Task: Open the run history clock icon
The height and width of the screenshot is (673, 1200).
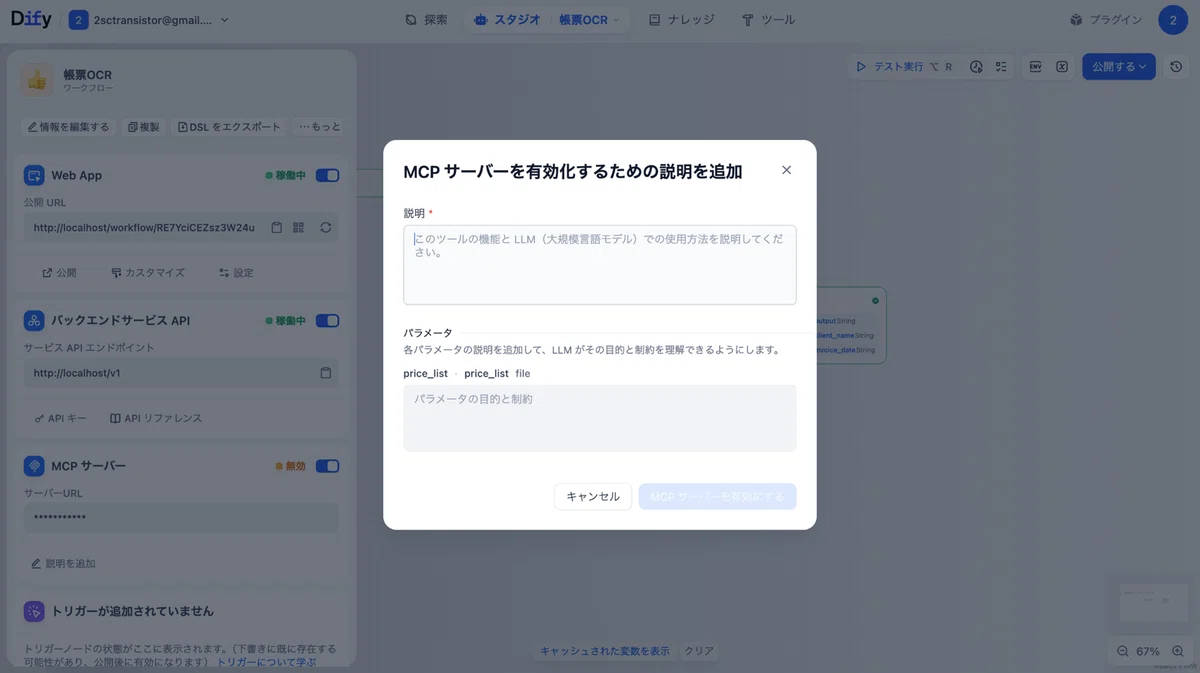Action: 976,67
